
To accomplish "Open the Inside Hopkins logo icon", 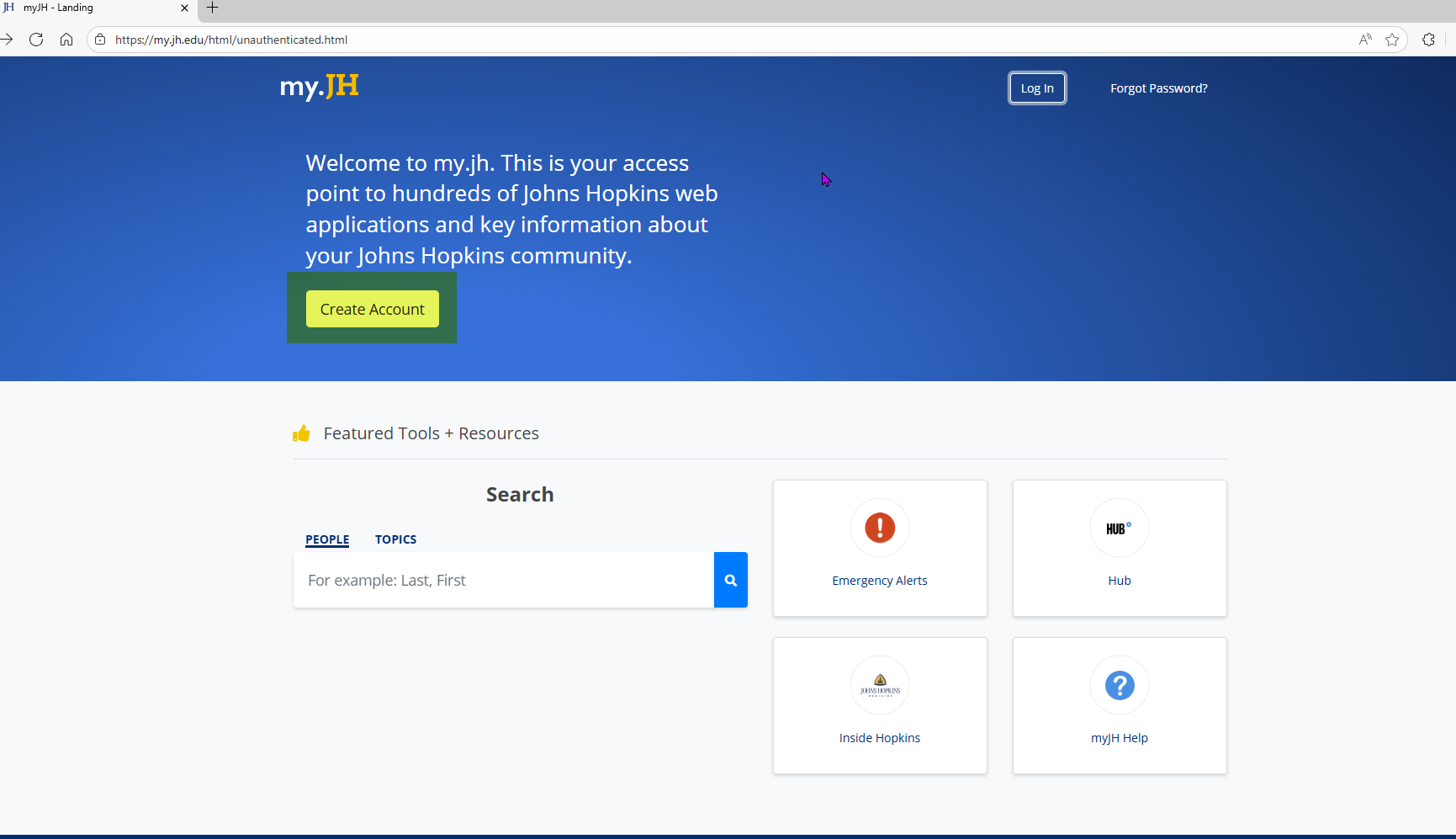I will point(880,685).
